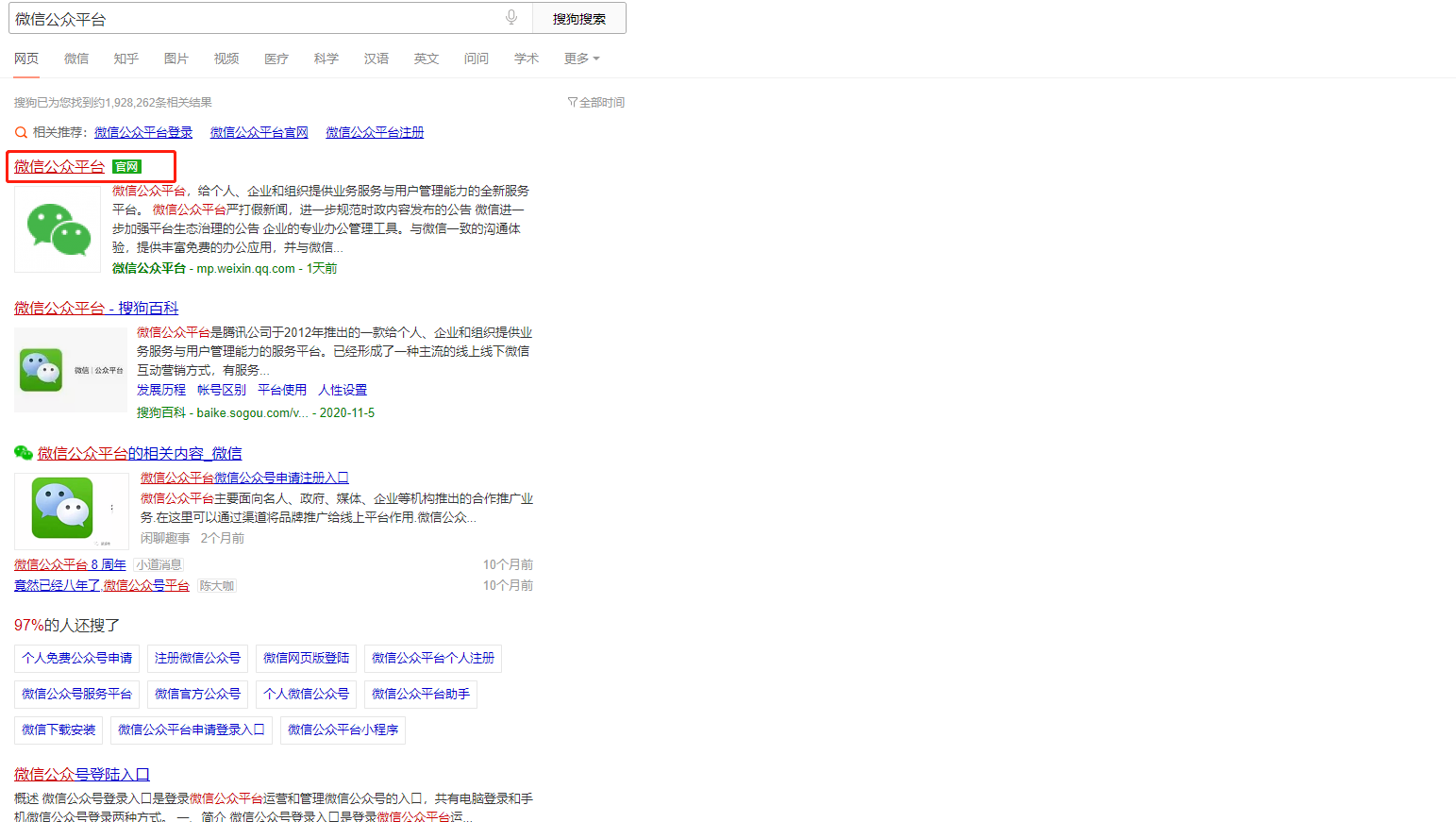The width and height of the screenshot is (1456, 822).
Task: Search related term 个人微信公众号
Action: tap(307, 694)
